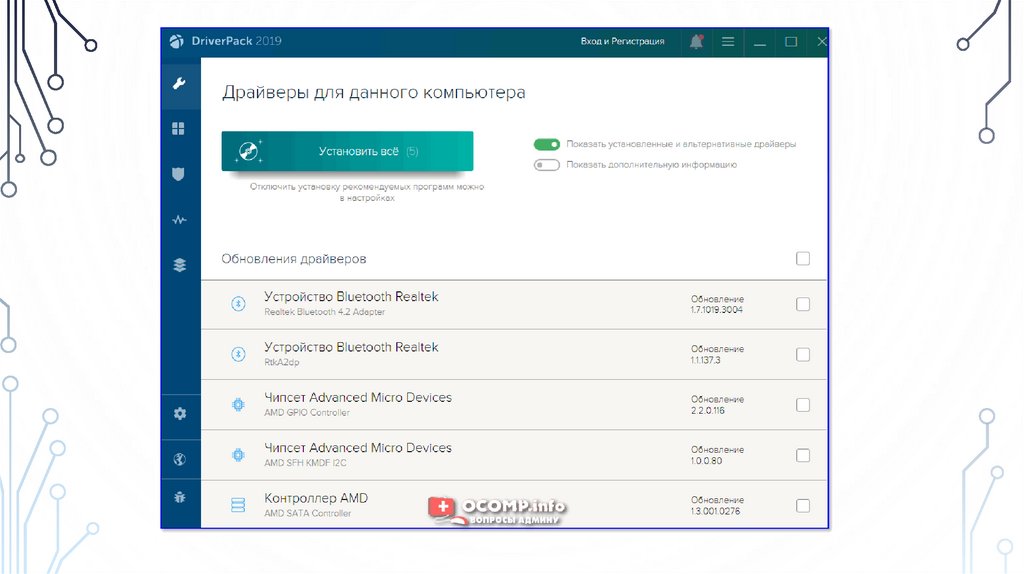Check the RtkA2dp driver checkbox
The width and height of the screenshot is (1024, 574).
coord(803,355)
